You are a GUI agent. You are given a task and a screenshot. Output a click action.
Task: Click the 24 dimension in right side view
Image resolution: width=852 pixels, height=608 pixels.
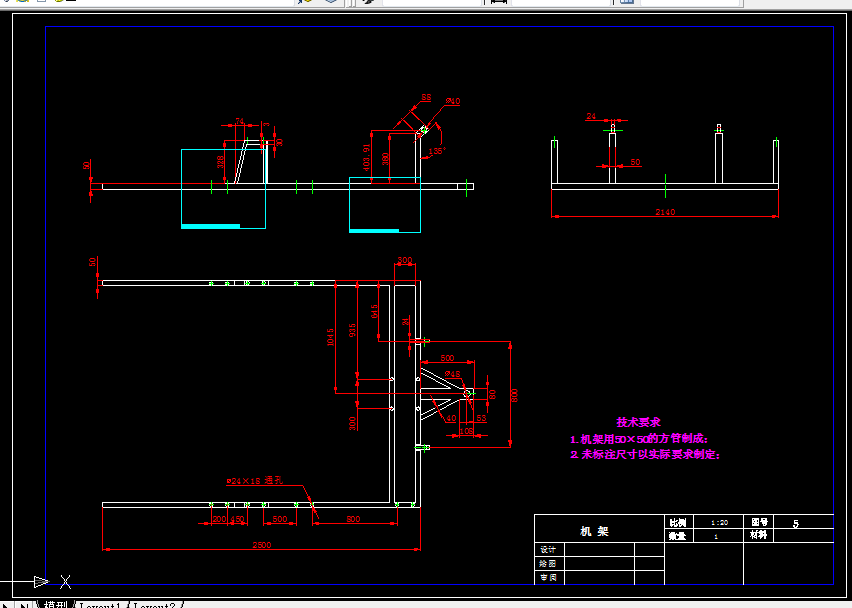click(591, 116)
